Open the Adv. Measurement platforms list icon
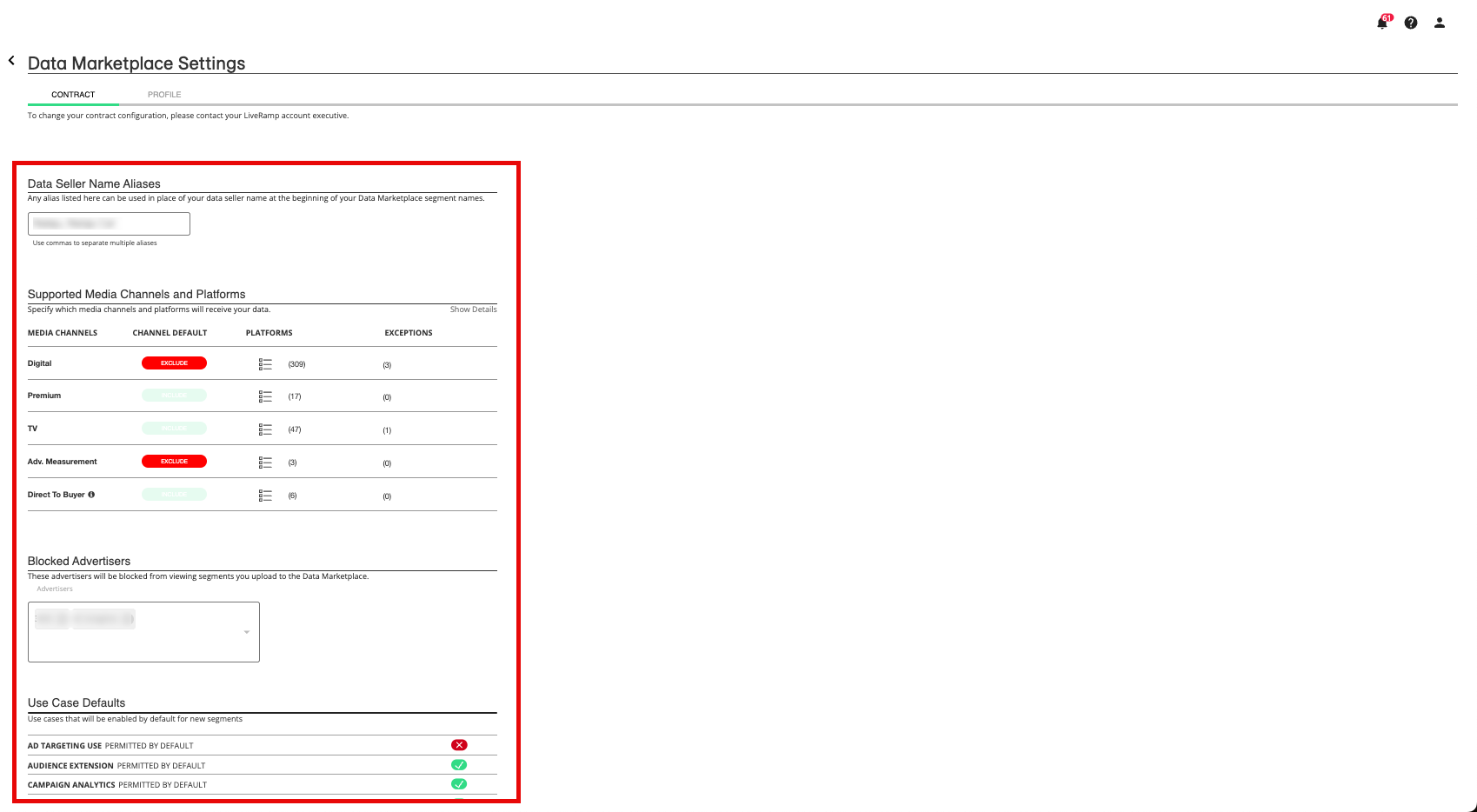 pos(265,463)
